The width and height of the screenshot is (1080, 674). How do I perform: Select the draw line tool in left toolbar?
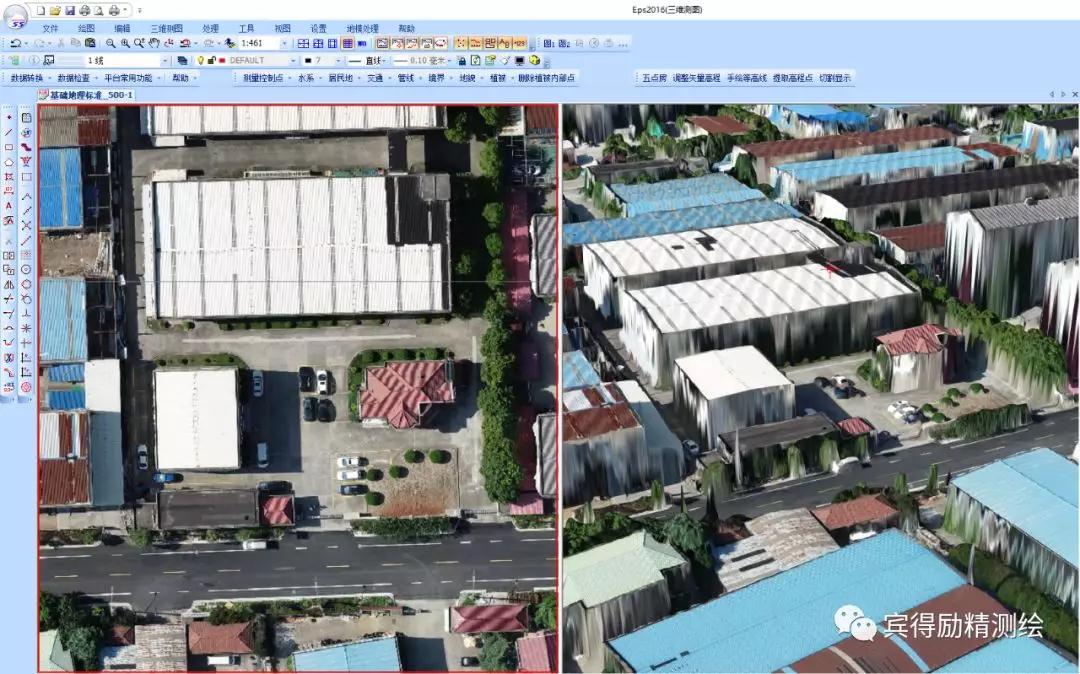(x=9, y=132)
